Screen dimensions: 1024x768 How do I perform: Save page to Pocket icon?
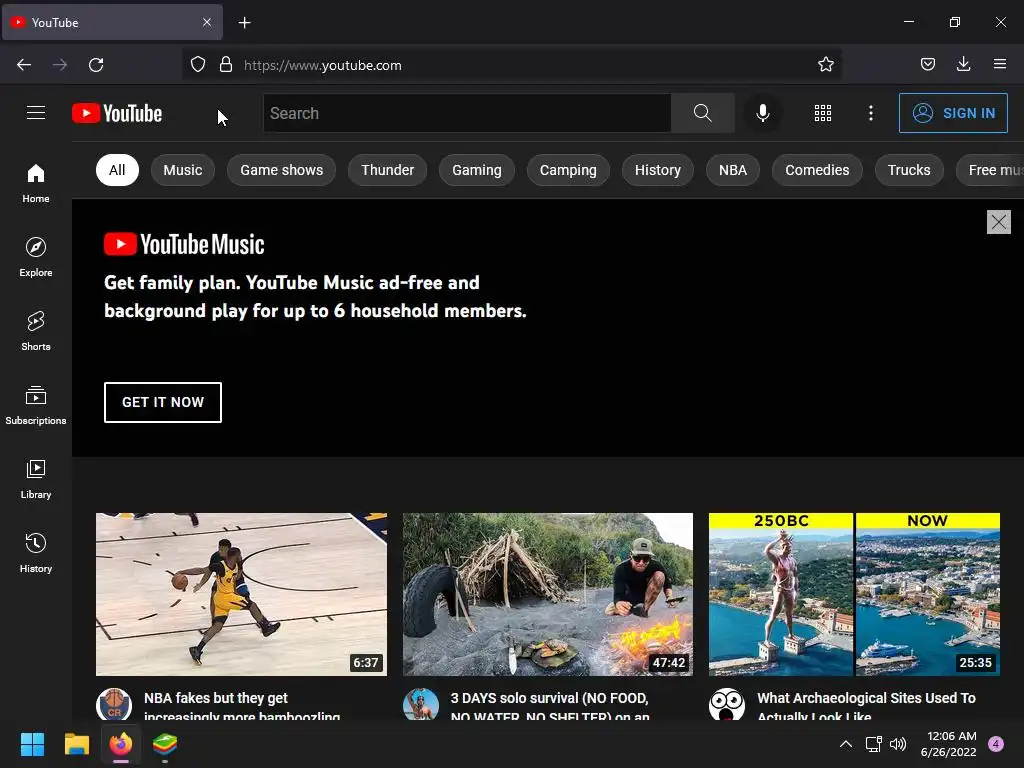pos(928,65)
